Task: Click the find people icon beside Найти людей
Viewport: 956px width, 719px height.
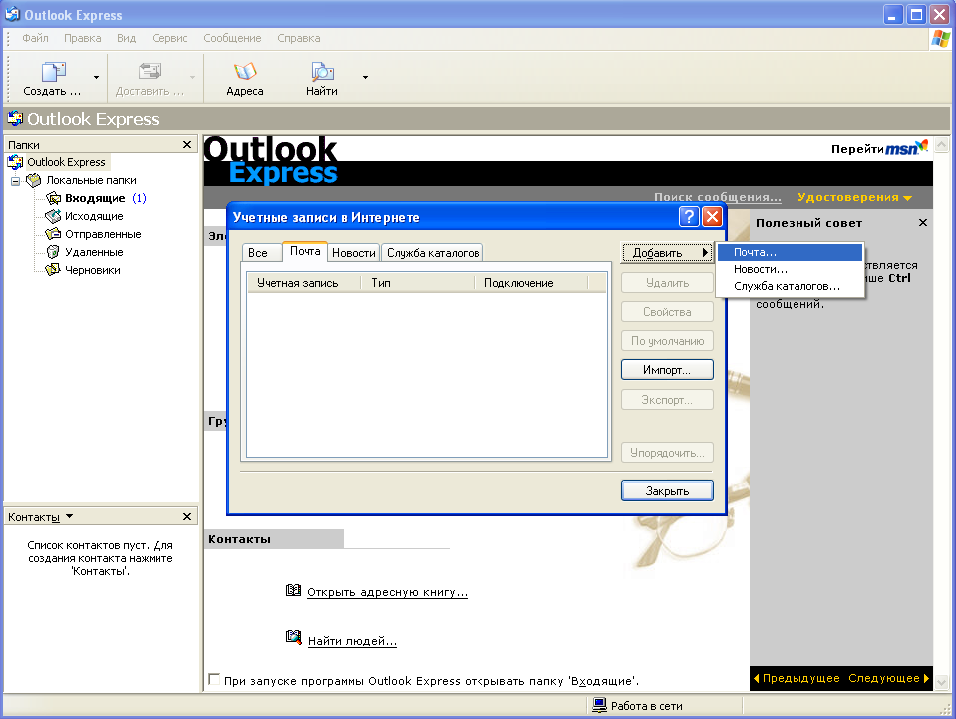Action: [x=293, y=637]
